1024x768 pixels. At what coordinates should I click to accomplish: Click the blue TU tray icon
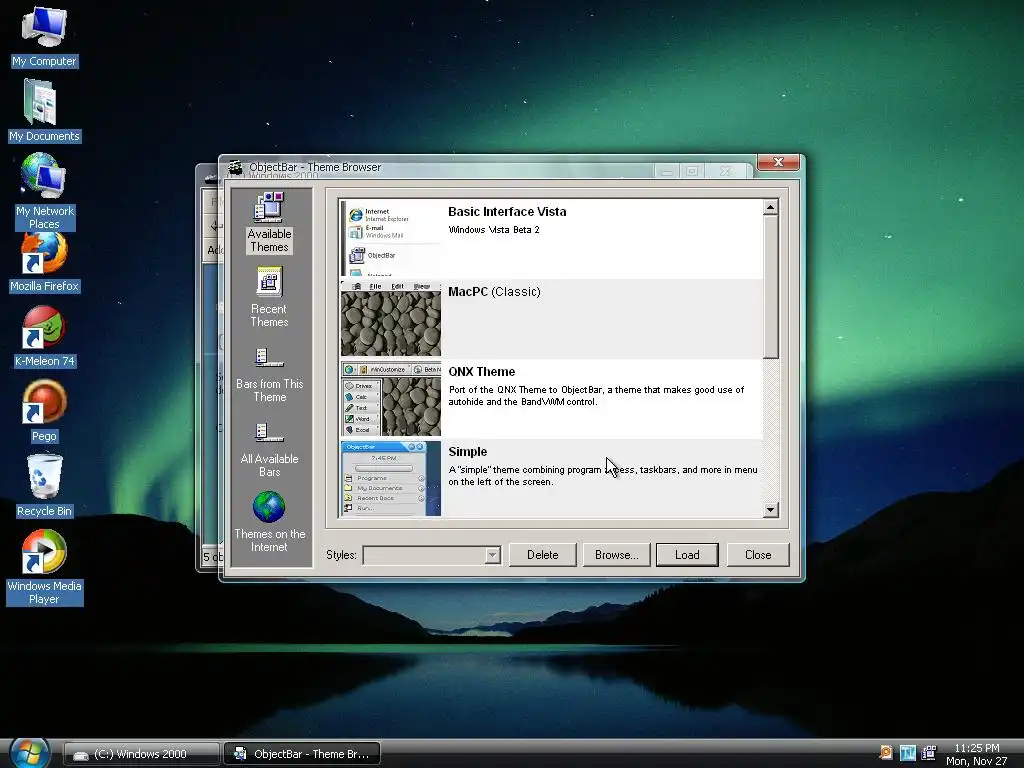tap(907, 753)
